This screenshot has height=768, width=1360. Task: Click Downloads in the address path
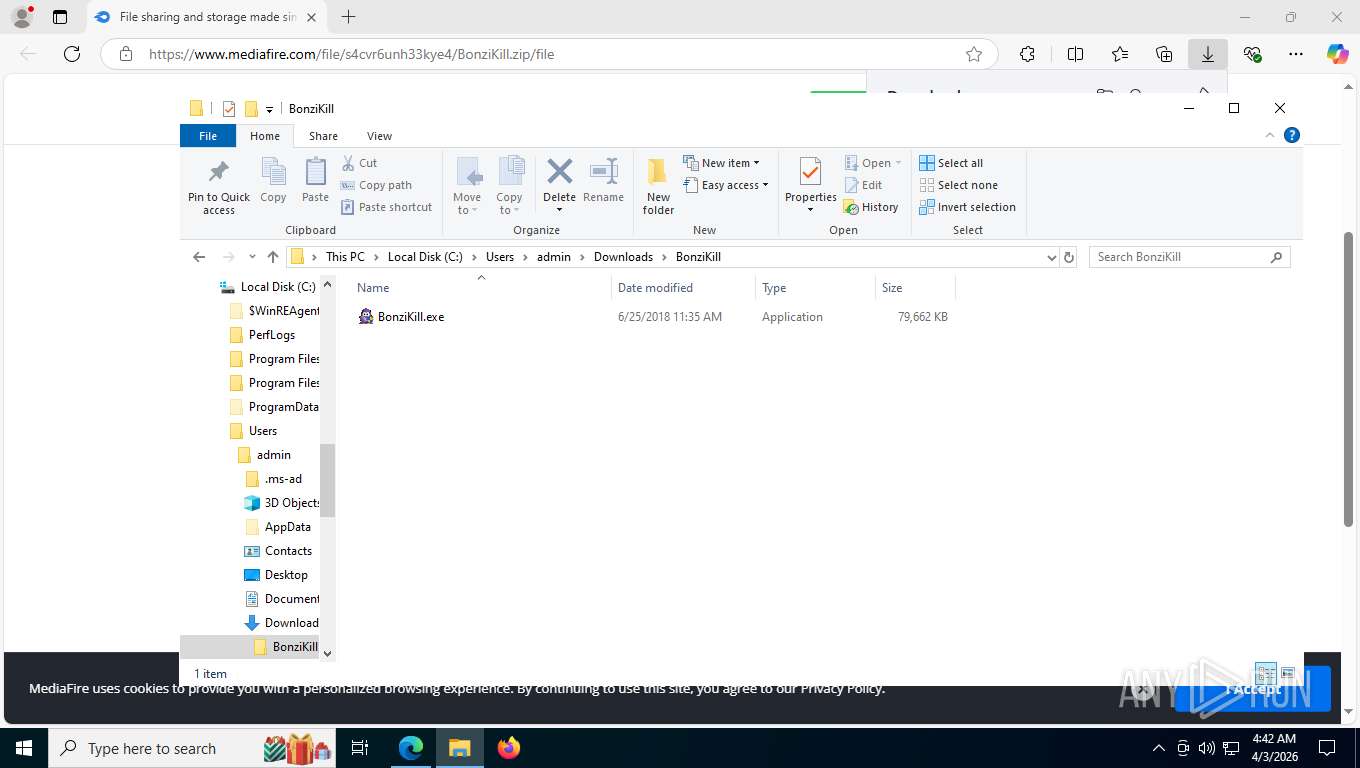pos(623,257)
